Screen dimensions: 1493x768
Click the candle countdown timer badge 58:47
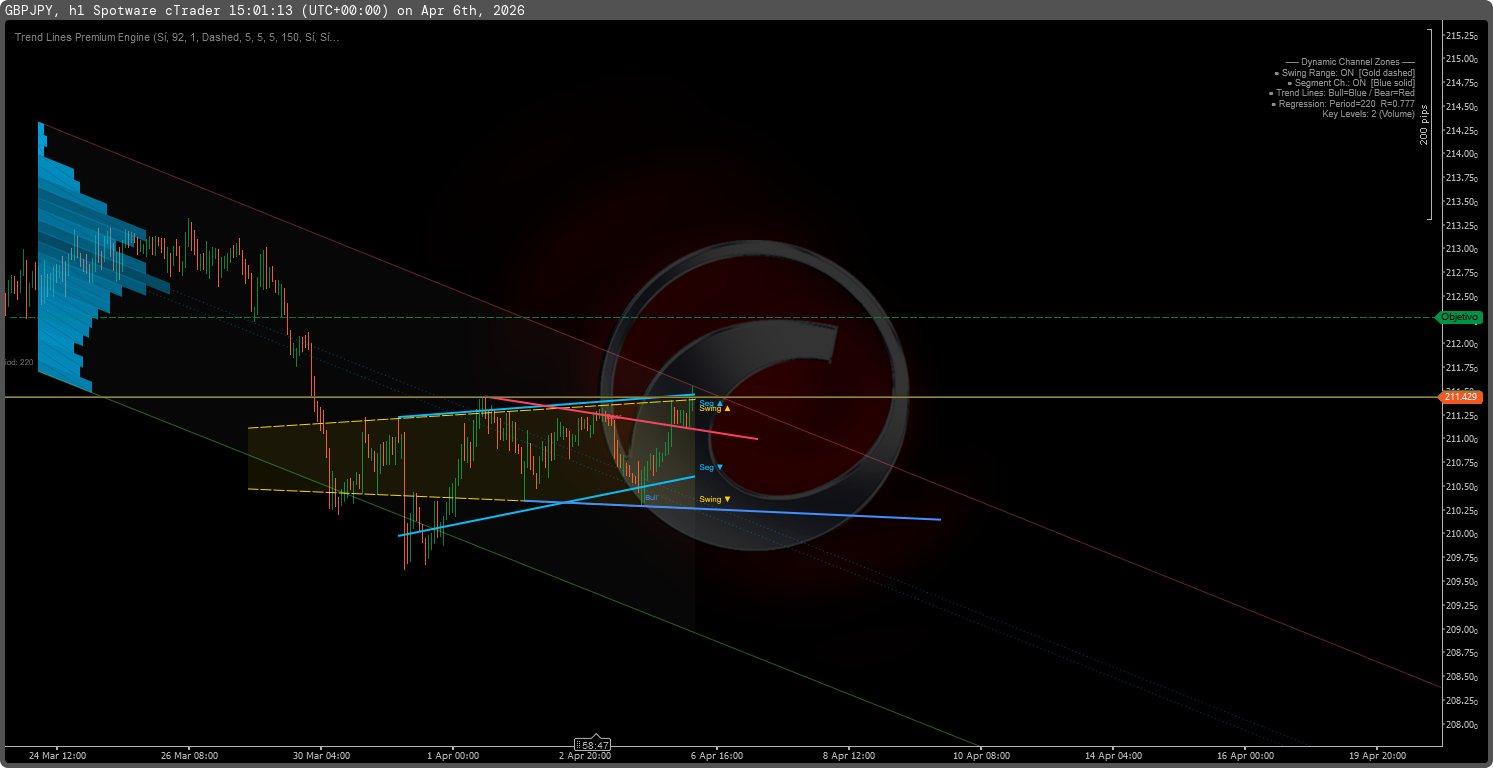(x=593, y=744)
